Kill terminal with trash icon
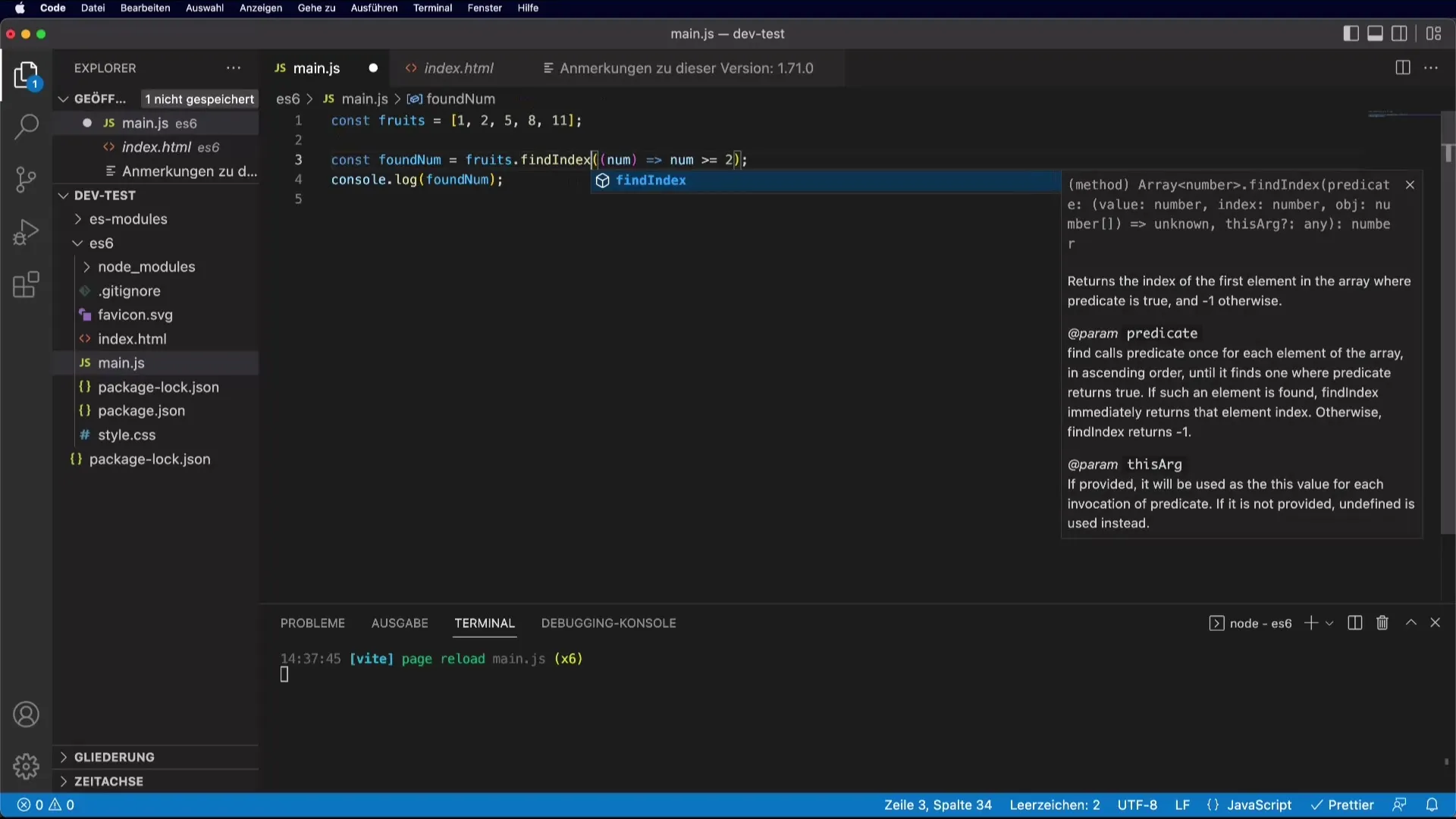 [1382, 623]
